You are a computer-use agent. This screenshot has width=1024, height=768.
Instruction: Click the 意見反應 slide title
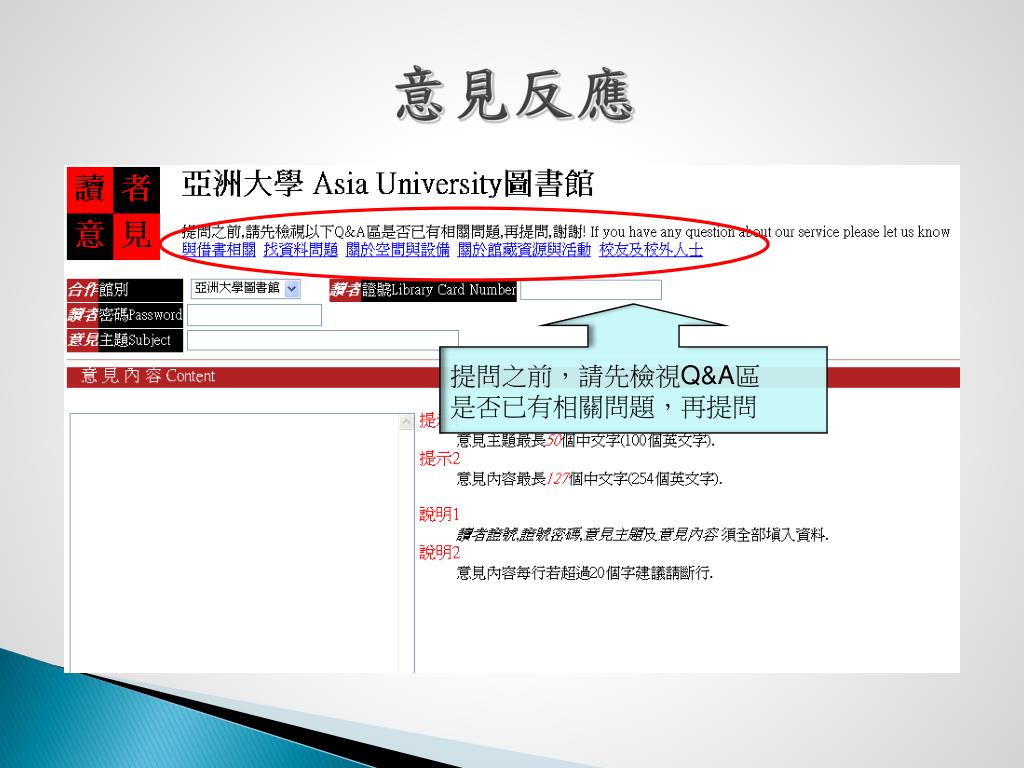click(x=514, y=95)
